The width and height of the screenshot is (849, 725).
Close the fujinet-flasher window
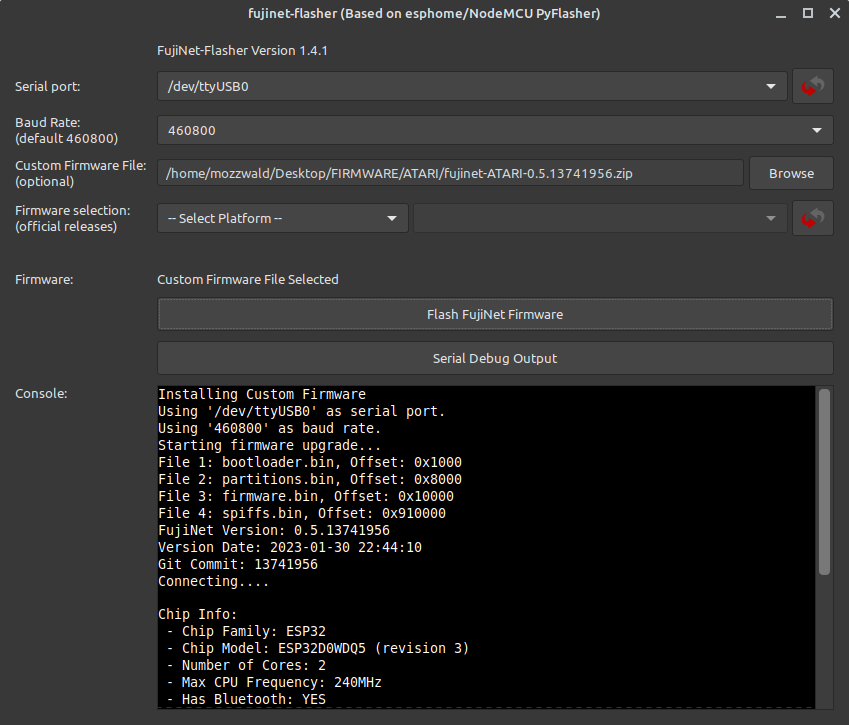pos(832,13)
